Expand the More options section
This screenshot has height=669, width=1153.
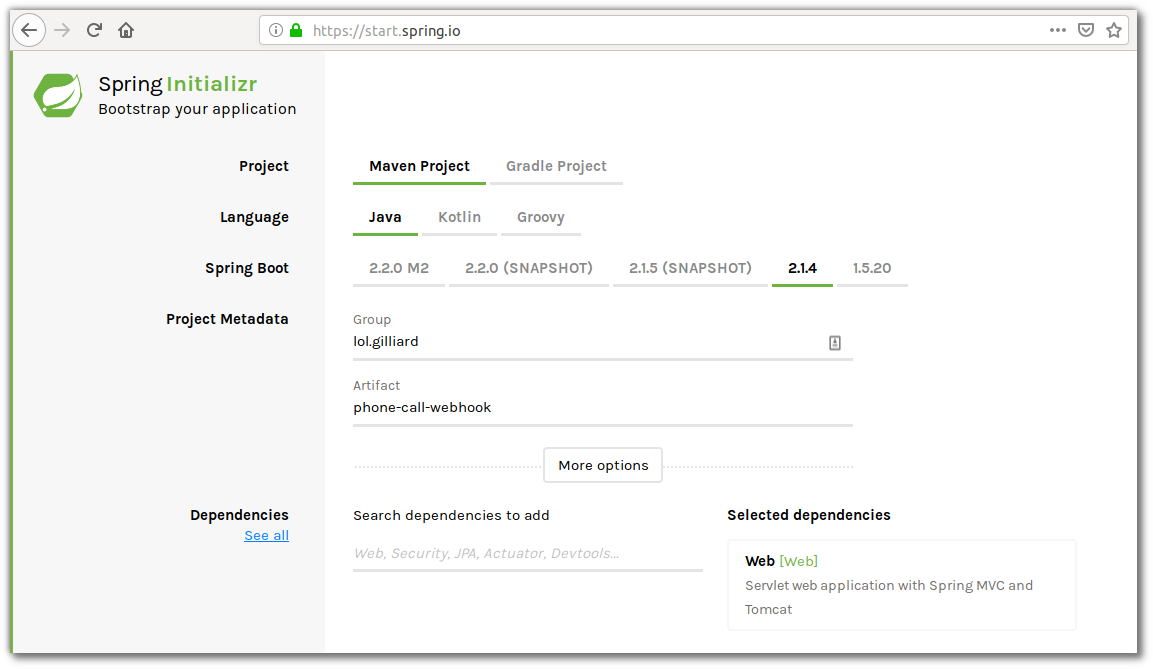click(x=603, y=465)
